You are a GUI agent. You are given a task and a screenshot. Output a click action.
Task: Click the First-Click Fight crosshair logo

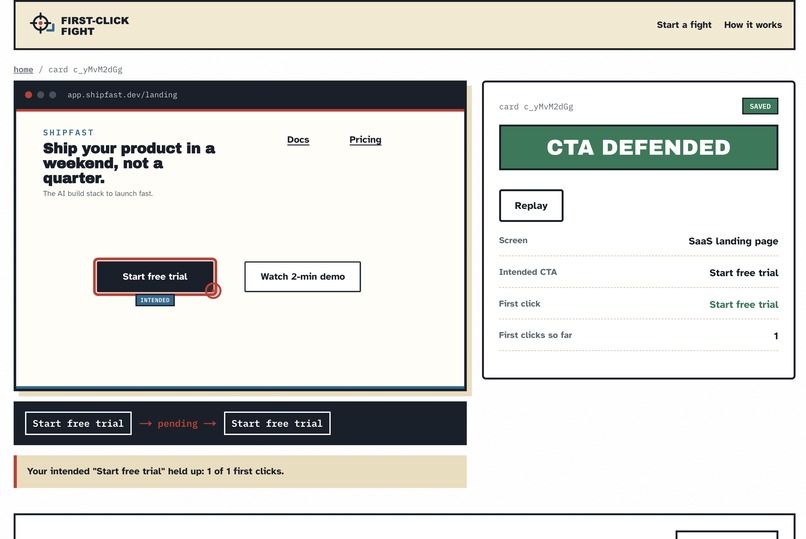click(x=42, y=24)
